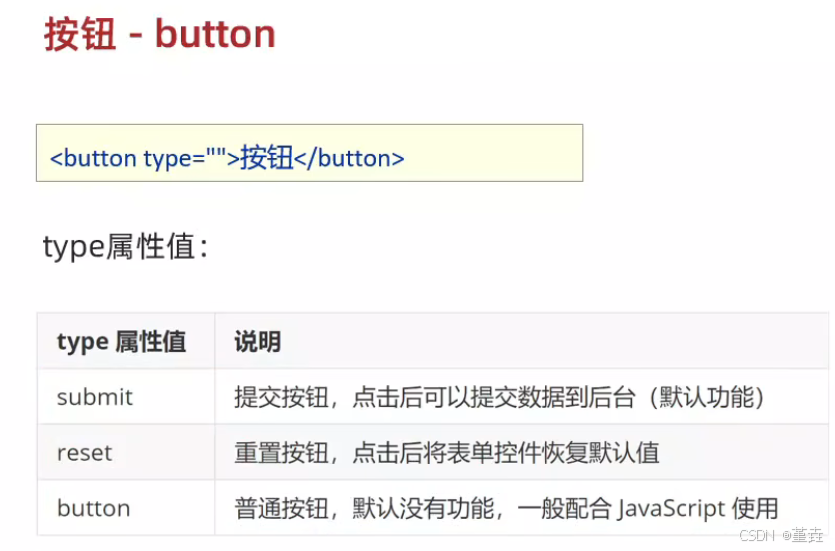Click the code line '<button type="">按钮</button>'
Viewport: 835px width, 551px height.
pyautogui.click(x=227, y=158)
